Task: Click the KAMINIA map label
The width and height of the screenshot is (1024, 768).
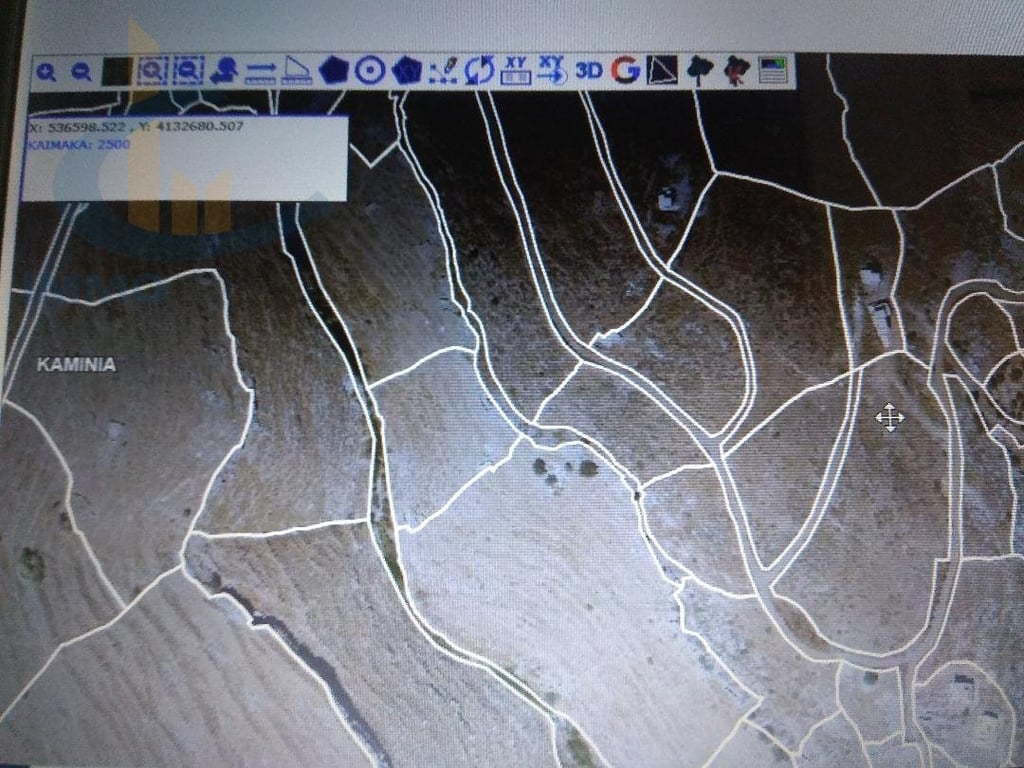Action: point(76,364)
